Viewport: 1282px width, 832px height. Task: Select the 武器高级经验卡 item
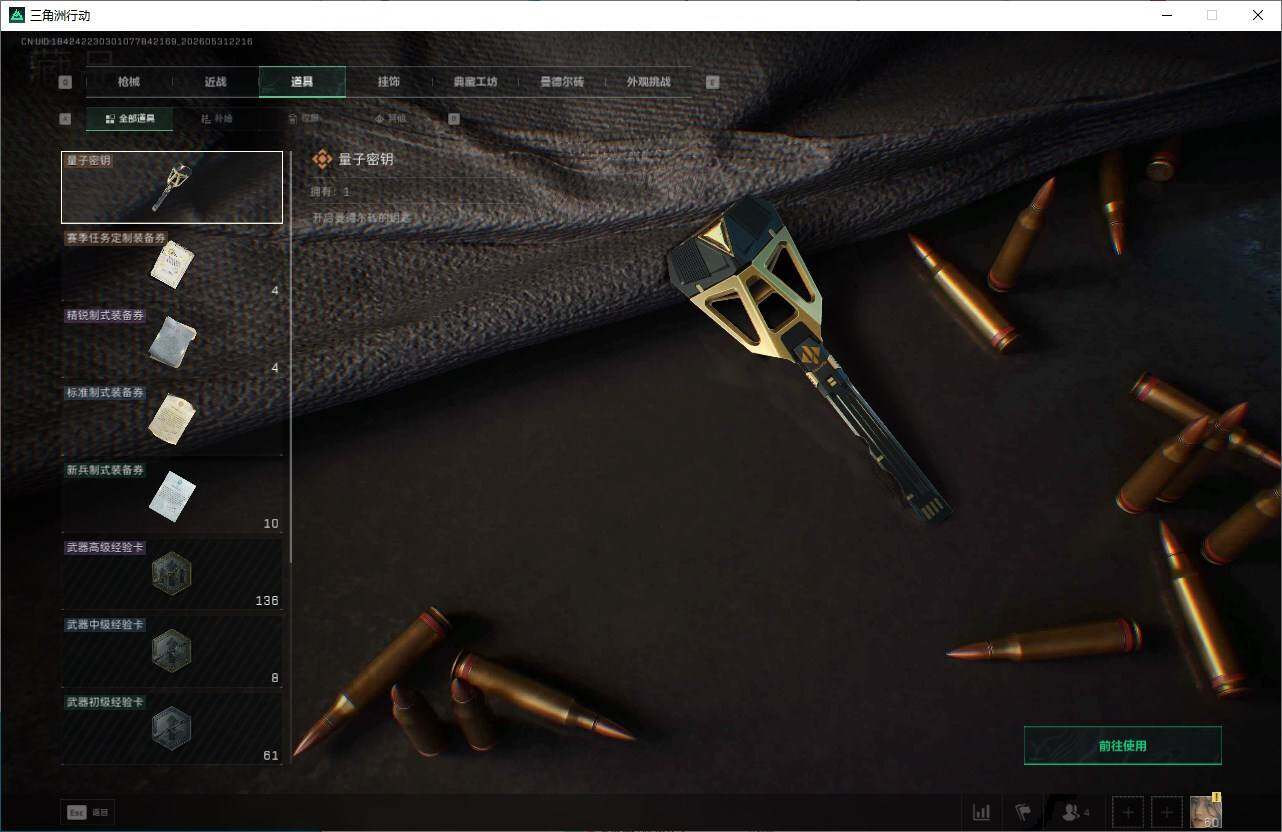click(172, 574)
